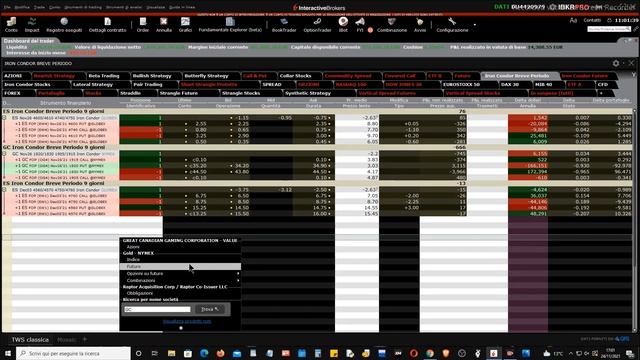Select the Future menu entry
This screenshot has width=640, height=360.
coord(180,267)
